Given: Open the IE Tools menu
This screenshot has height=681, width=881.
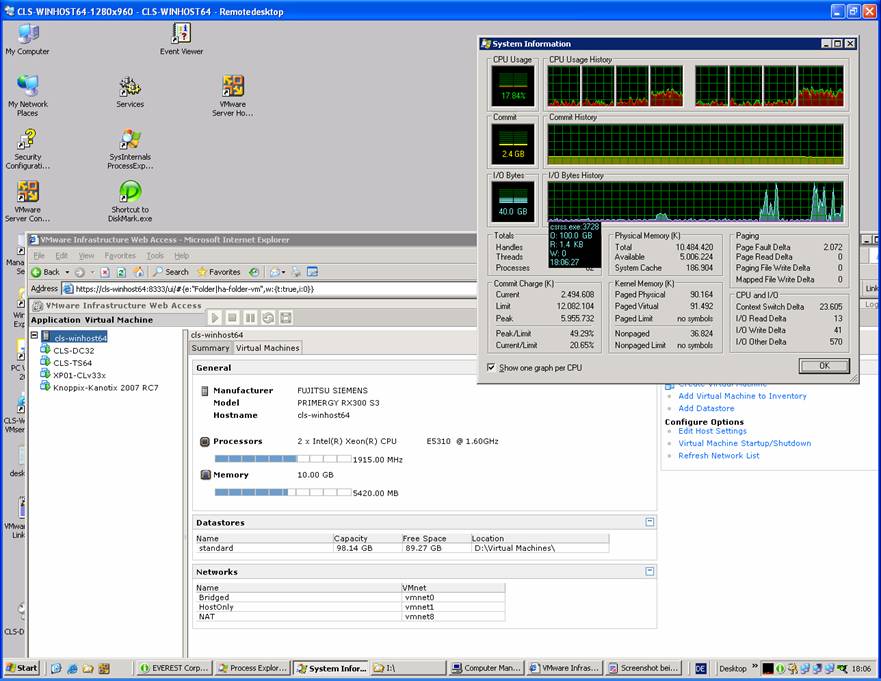Looking at the screenshot, I should click(155, 256).
